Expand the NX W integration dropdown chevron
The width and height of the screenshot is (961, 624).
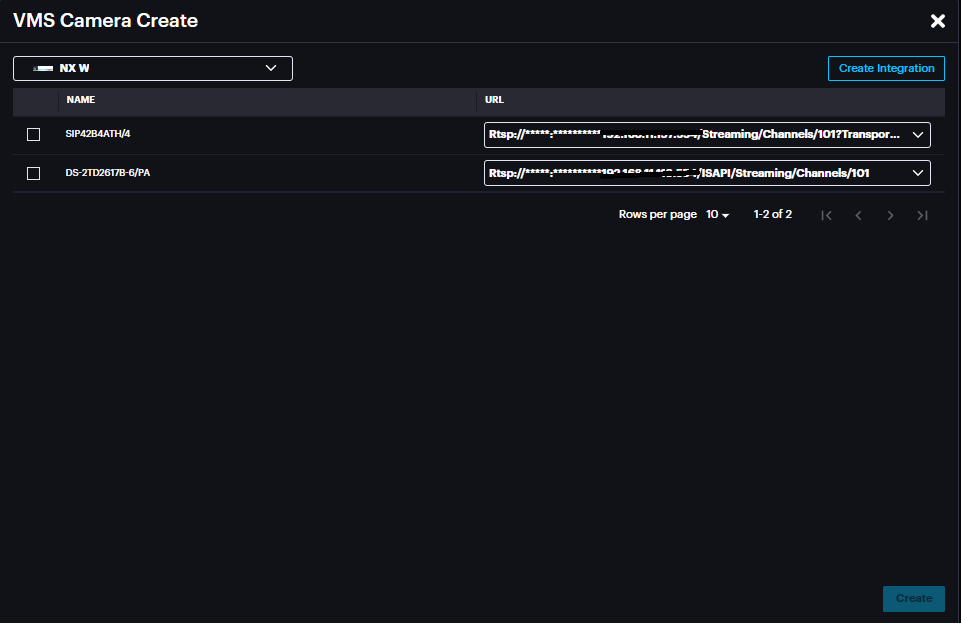pyautogui.click(x=271, y=68)
